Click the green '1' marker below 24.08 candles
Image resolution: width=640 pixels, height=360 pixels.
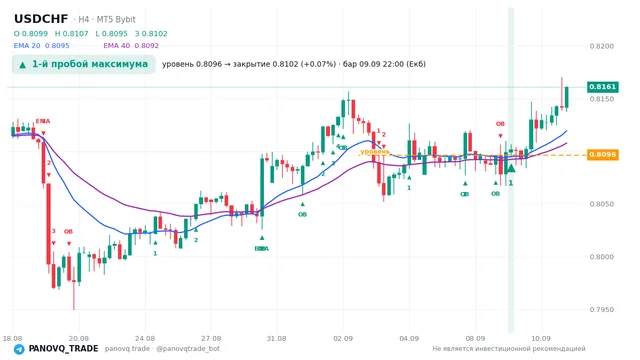pyautogui.click(x=155, y=253)
